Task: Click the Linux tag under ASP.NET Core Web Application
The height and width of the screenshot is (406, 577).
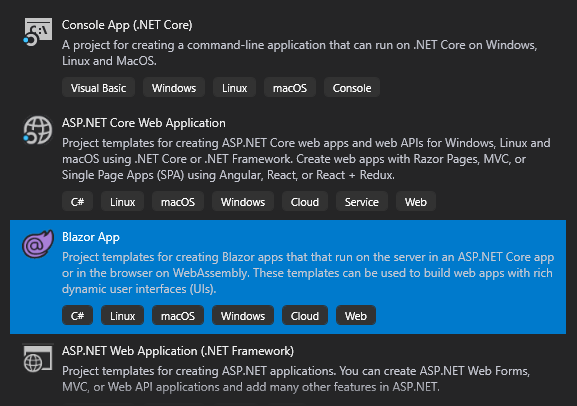Action: point(122,201)
